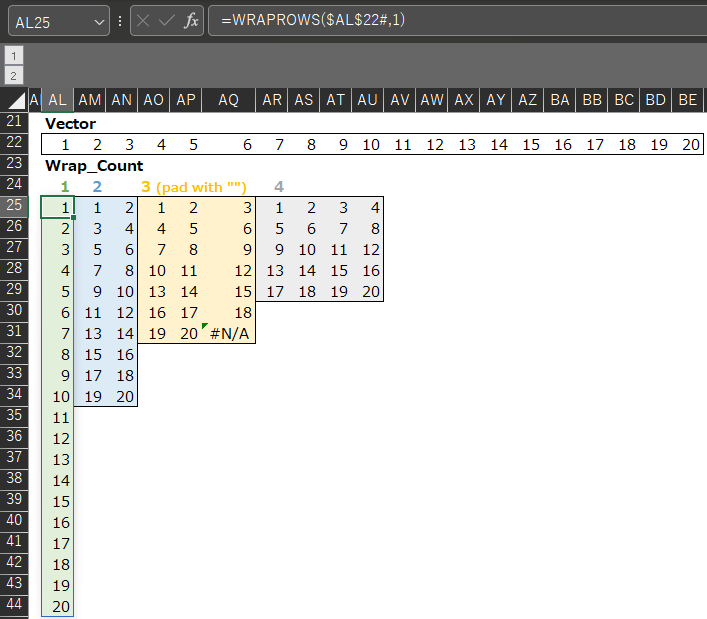Select column header BD
Image resolution: width=707 pixels, height=619 pixels.
(656, 100)
